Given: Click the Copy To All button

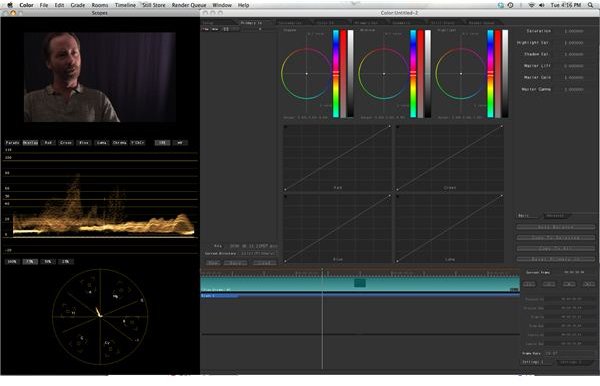Looking at the screenshot, I should point(556,248).
